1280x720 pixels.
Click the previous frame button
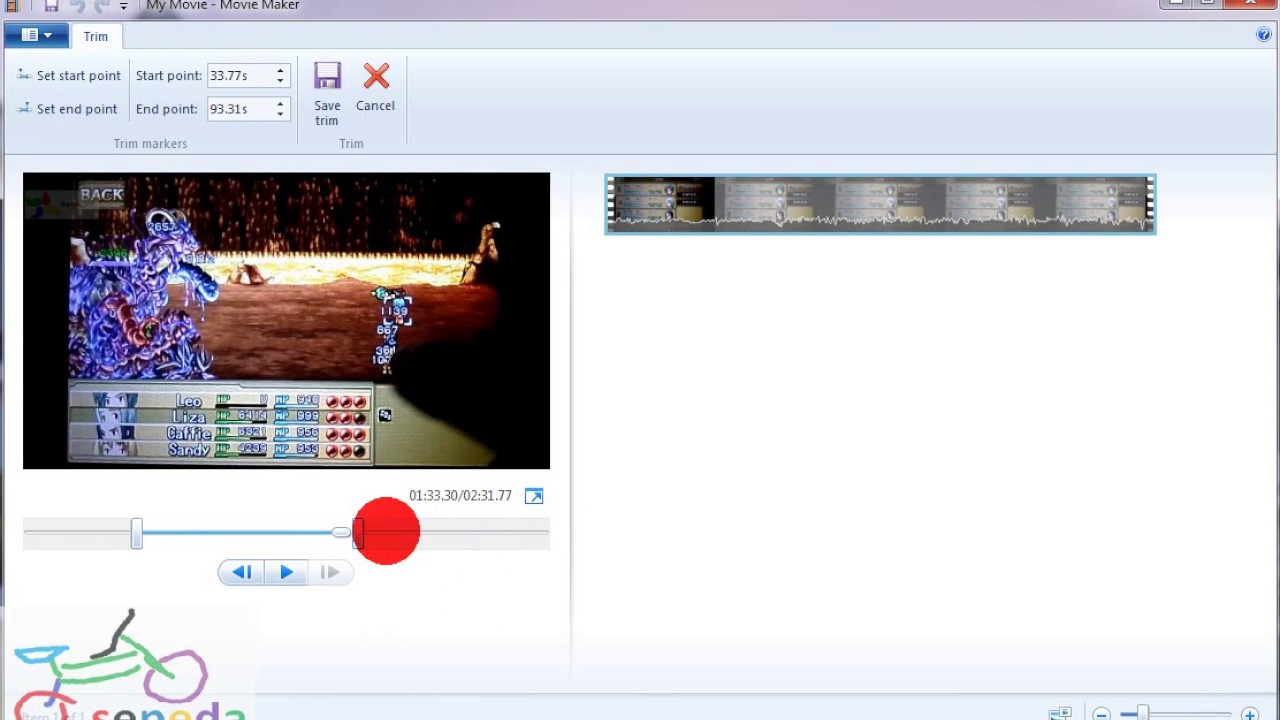[x=241, y=572]
